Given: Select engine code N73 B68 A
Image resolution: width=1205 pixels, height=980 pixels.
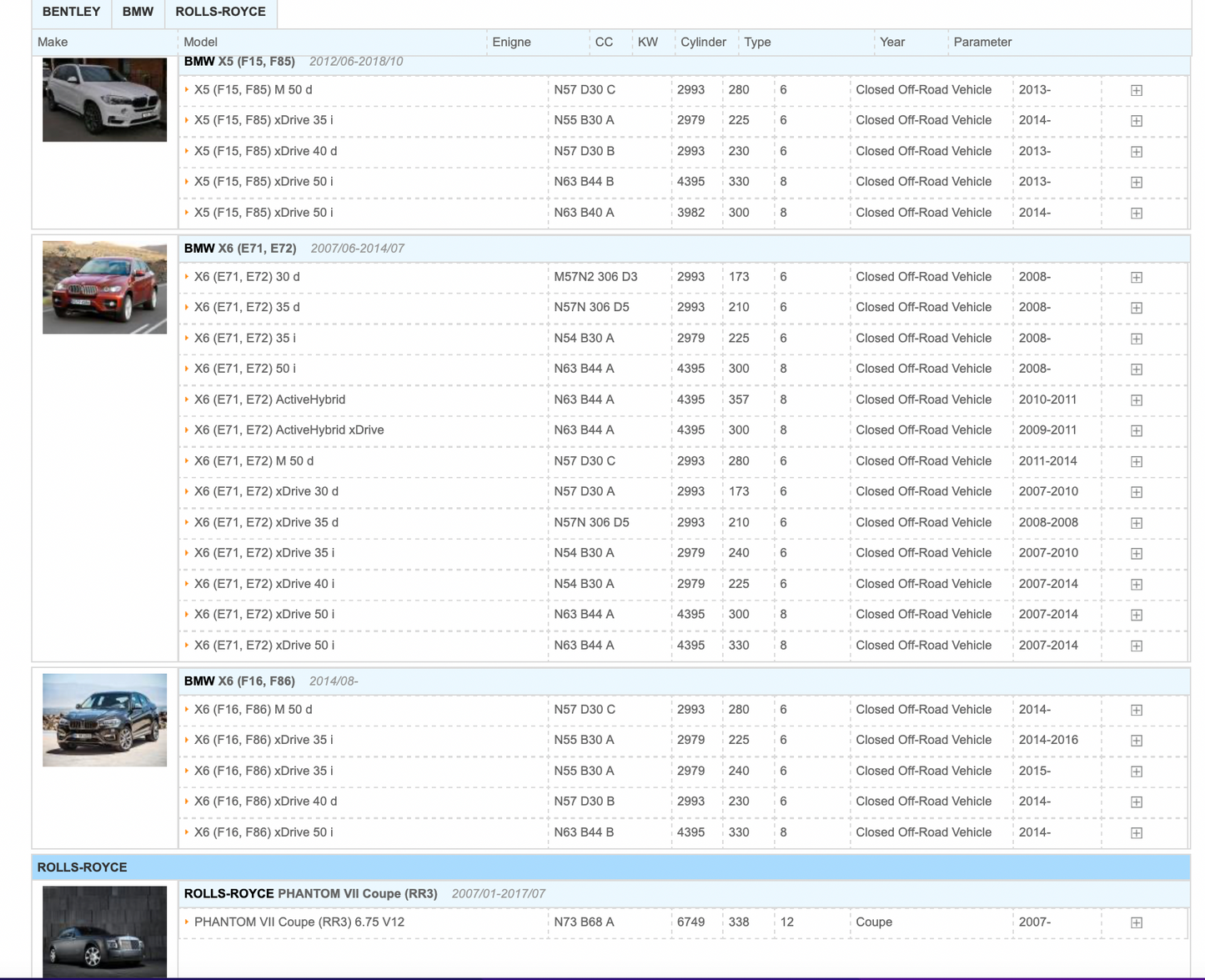Looking at the screenshot, I should [x=585, y=922].
